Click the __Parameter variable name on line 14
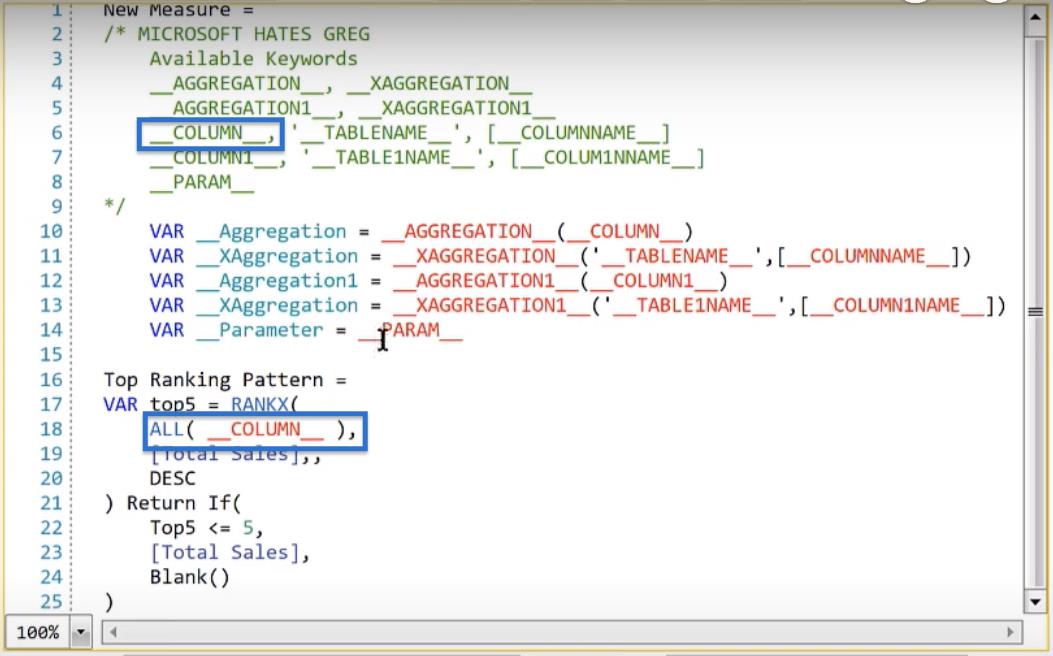The height and width of the screenshot is (656, 1053). click(x=259, y=330)
